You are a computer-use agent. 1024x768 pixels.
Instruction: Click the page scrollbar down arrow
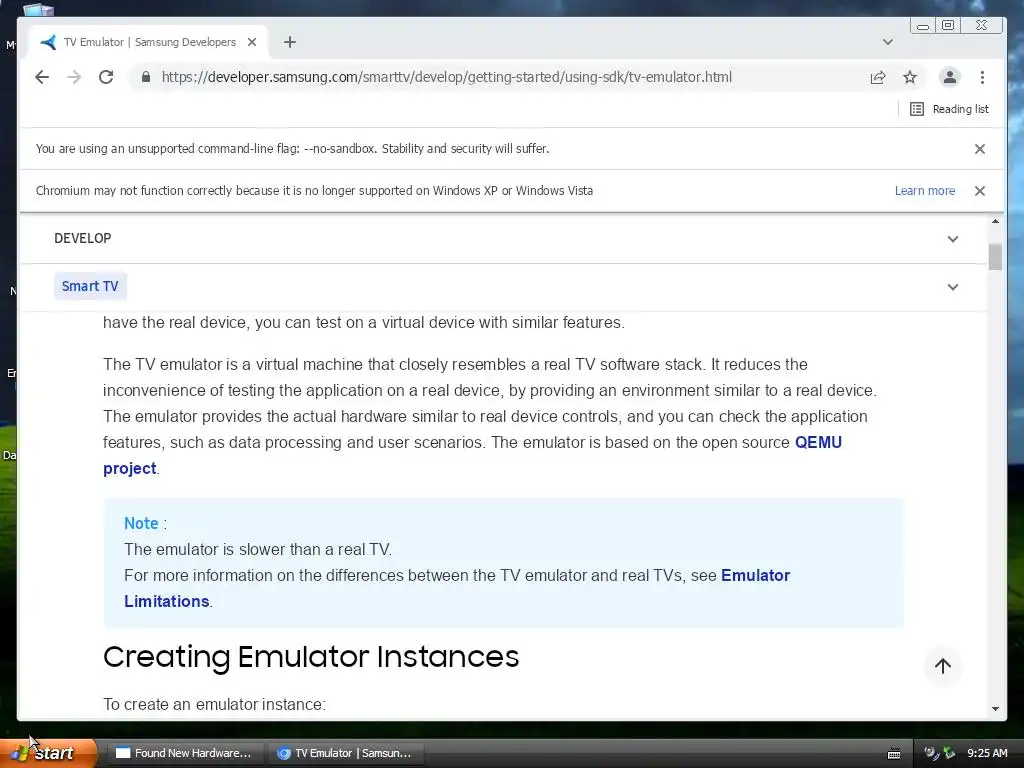995,709
